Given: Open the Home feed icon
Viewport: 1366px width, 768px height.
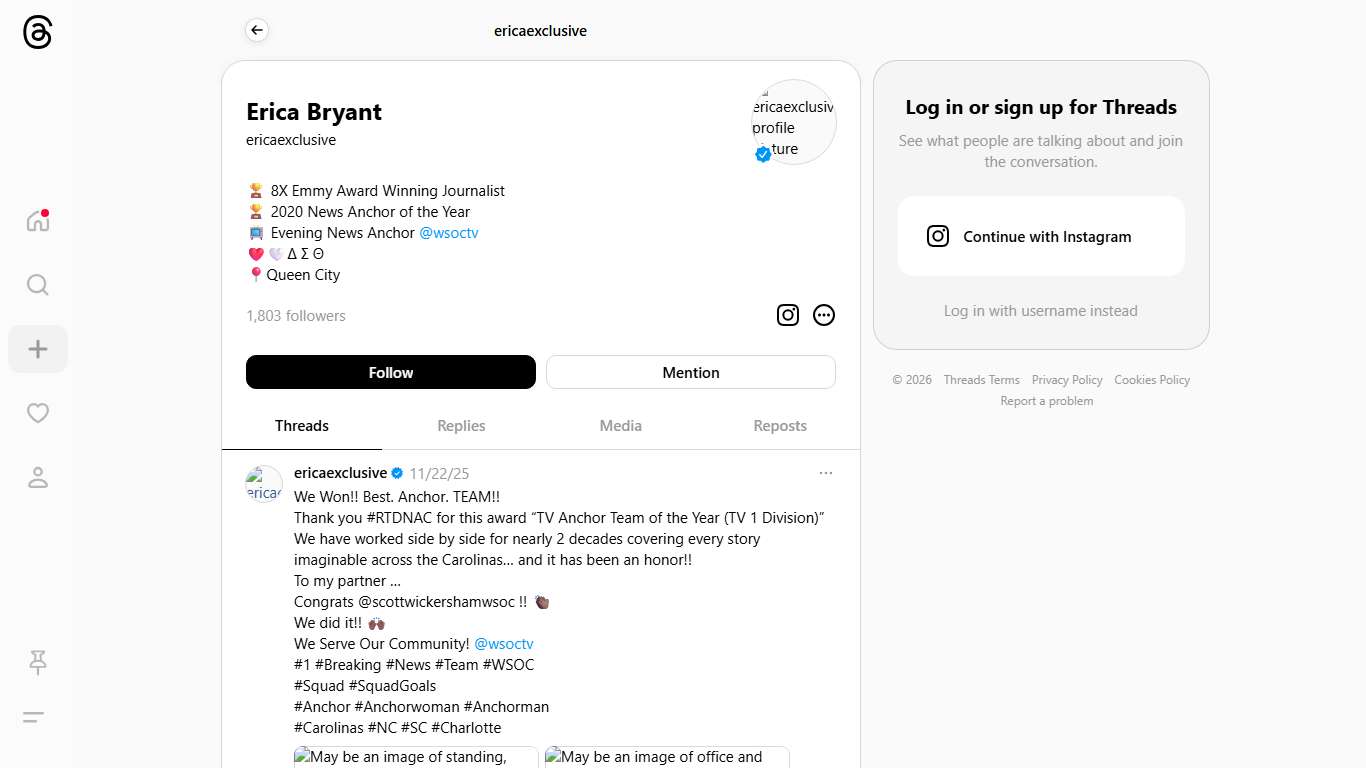Looking at the screenshot, I should pyautogui.click(x=38, y=221).
